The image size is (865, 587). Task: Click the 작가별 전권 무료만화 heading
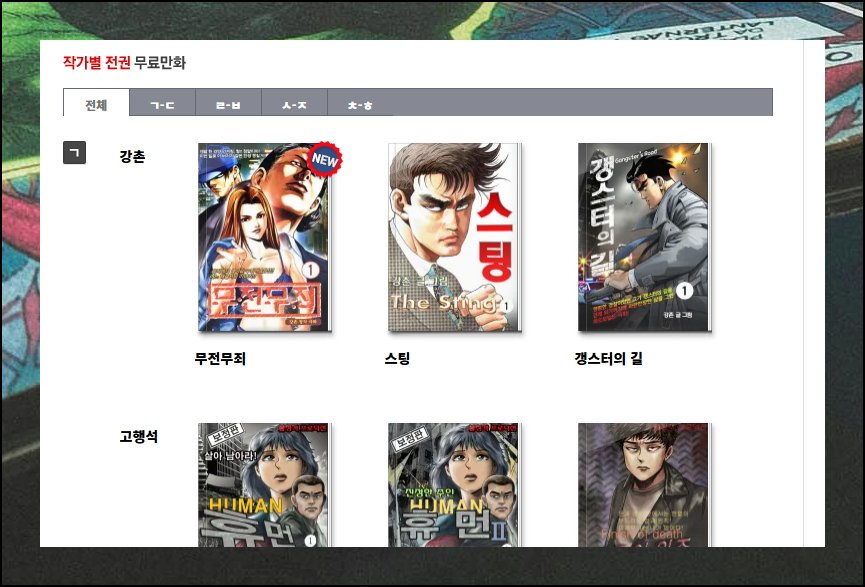point(124,62)
